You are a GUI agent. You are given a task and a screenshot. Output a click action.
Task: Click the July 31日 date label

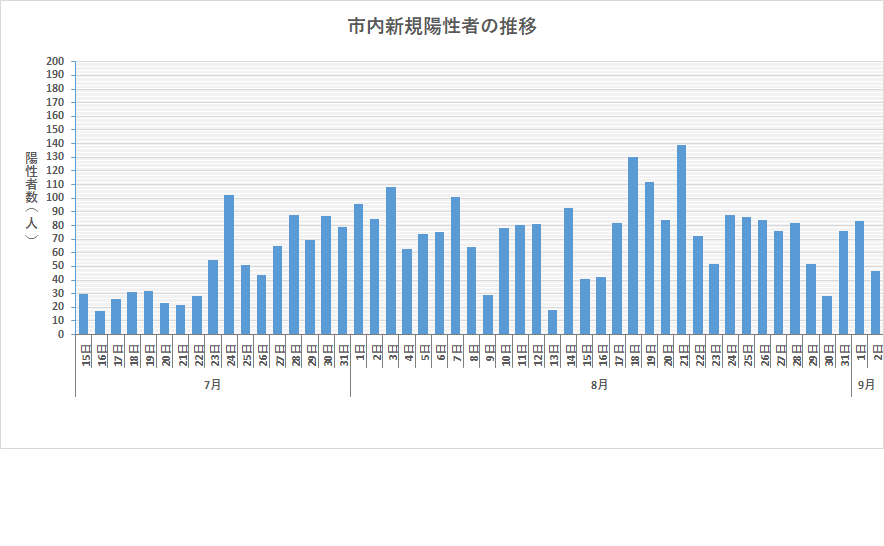point(344,355)
